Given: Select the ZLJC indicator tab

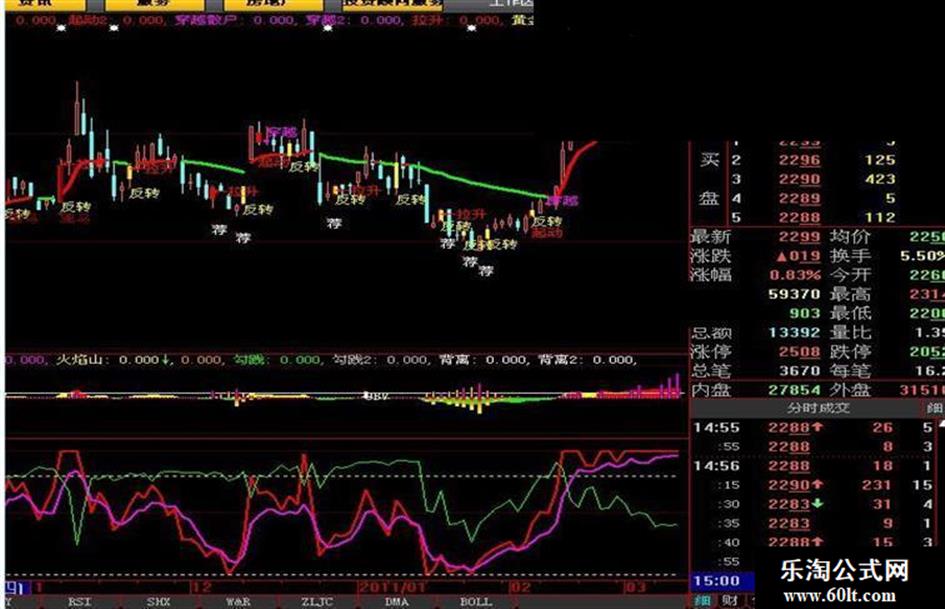Looking at the screenshot, I should 317,602.
